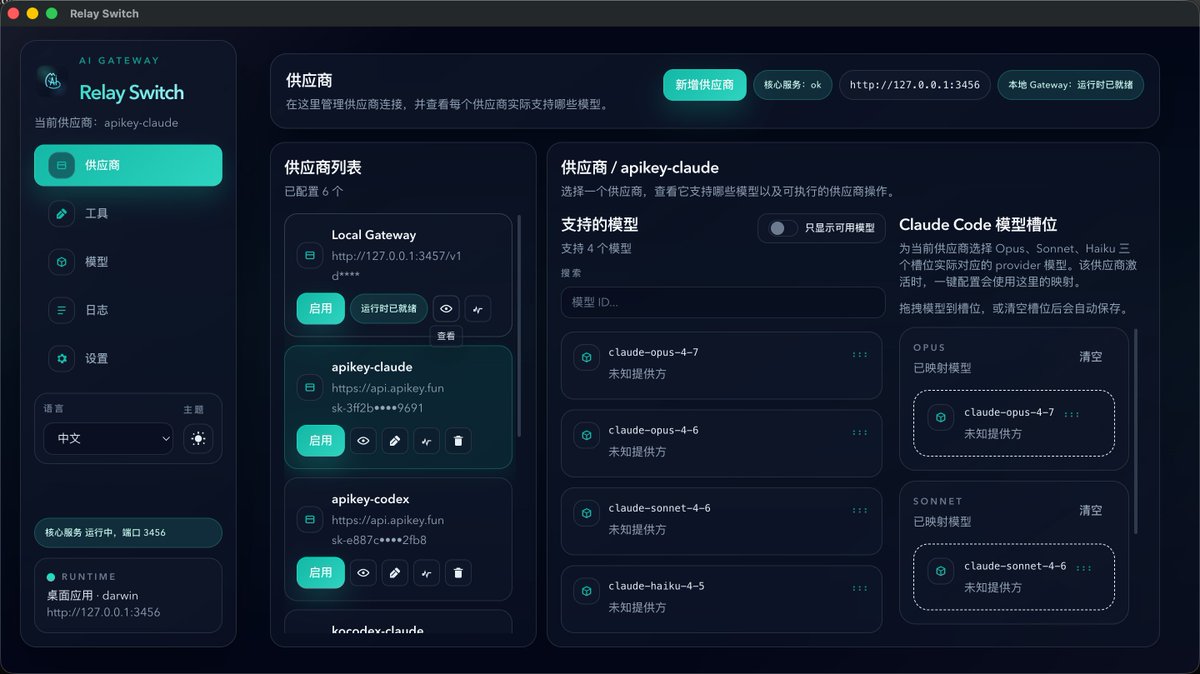The height and width of the screenshot is (674, 1200).
Task: Test apikey-codex with the pulse icon
Action: (427, 573)
